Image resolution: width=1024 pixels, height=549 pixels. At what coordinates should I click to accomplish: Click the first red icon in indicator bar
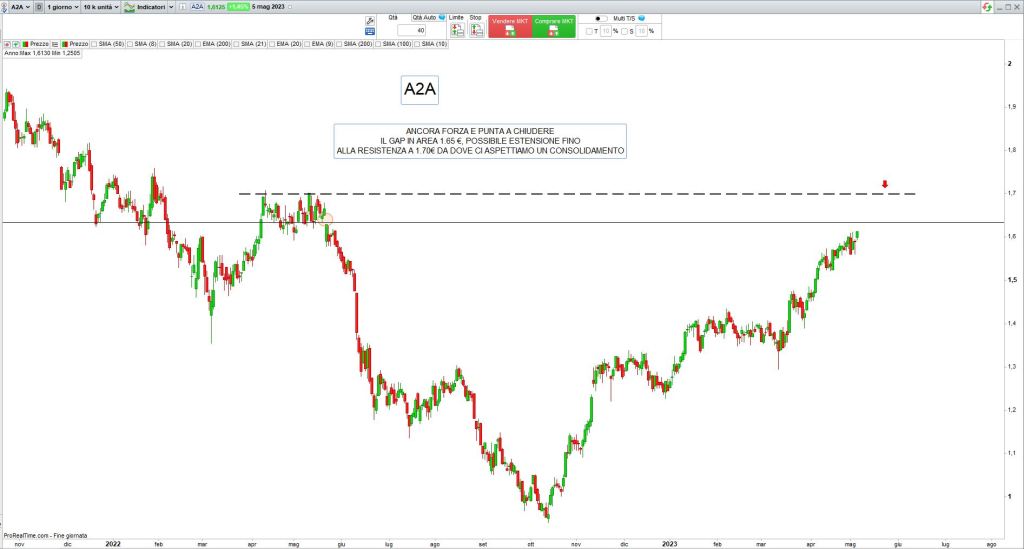pyautogui.click(x=7, y=44)
